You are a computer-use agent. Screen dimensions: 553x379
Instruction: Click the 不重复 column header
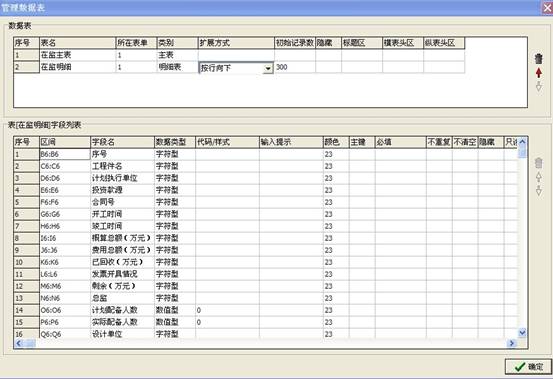[x=439, y=142]
